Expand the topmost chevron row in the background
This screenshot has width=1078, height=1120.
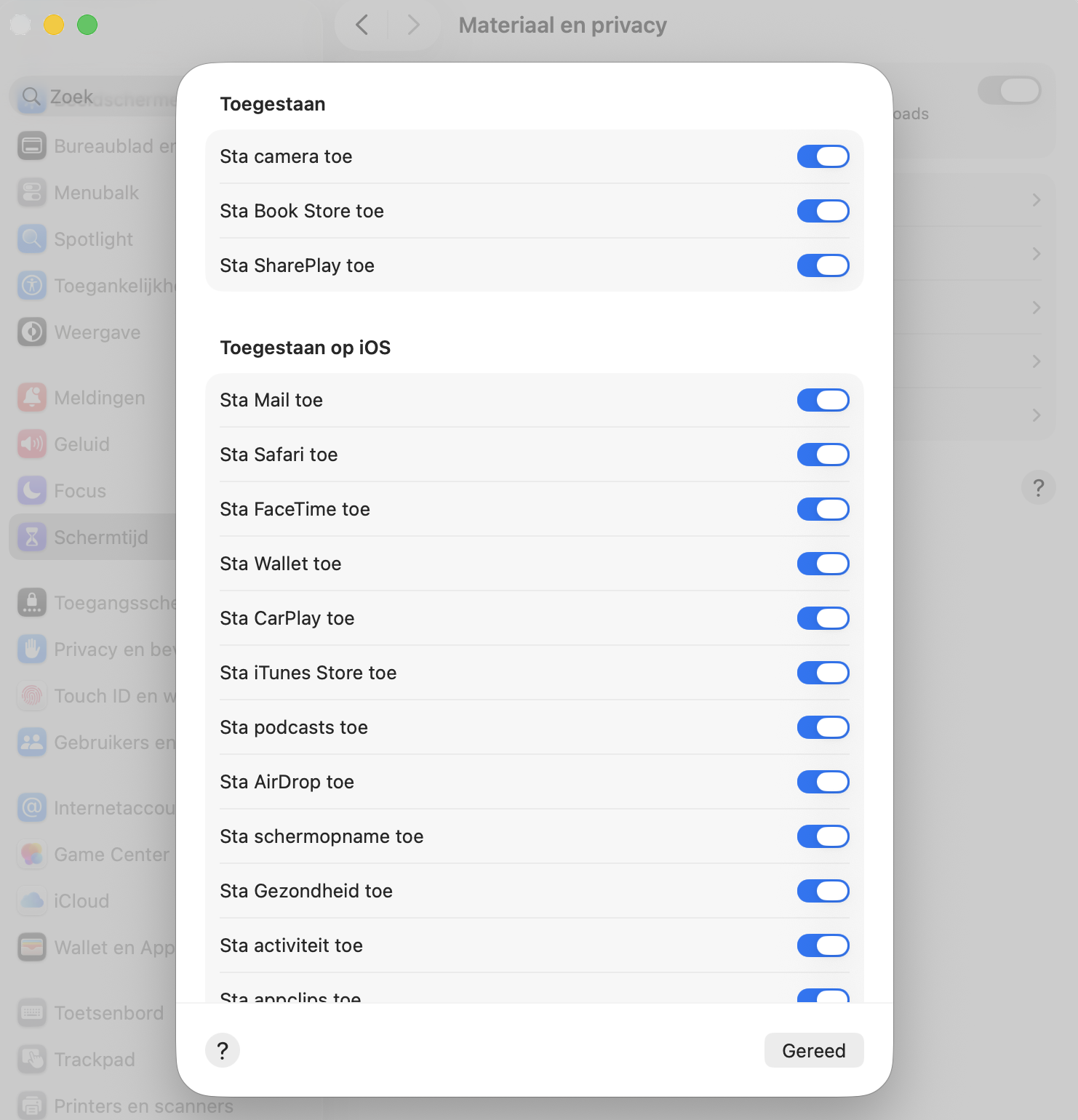pos(1036,200)
